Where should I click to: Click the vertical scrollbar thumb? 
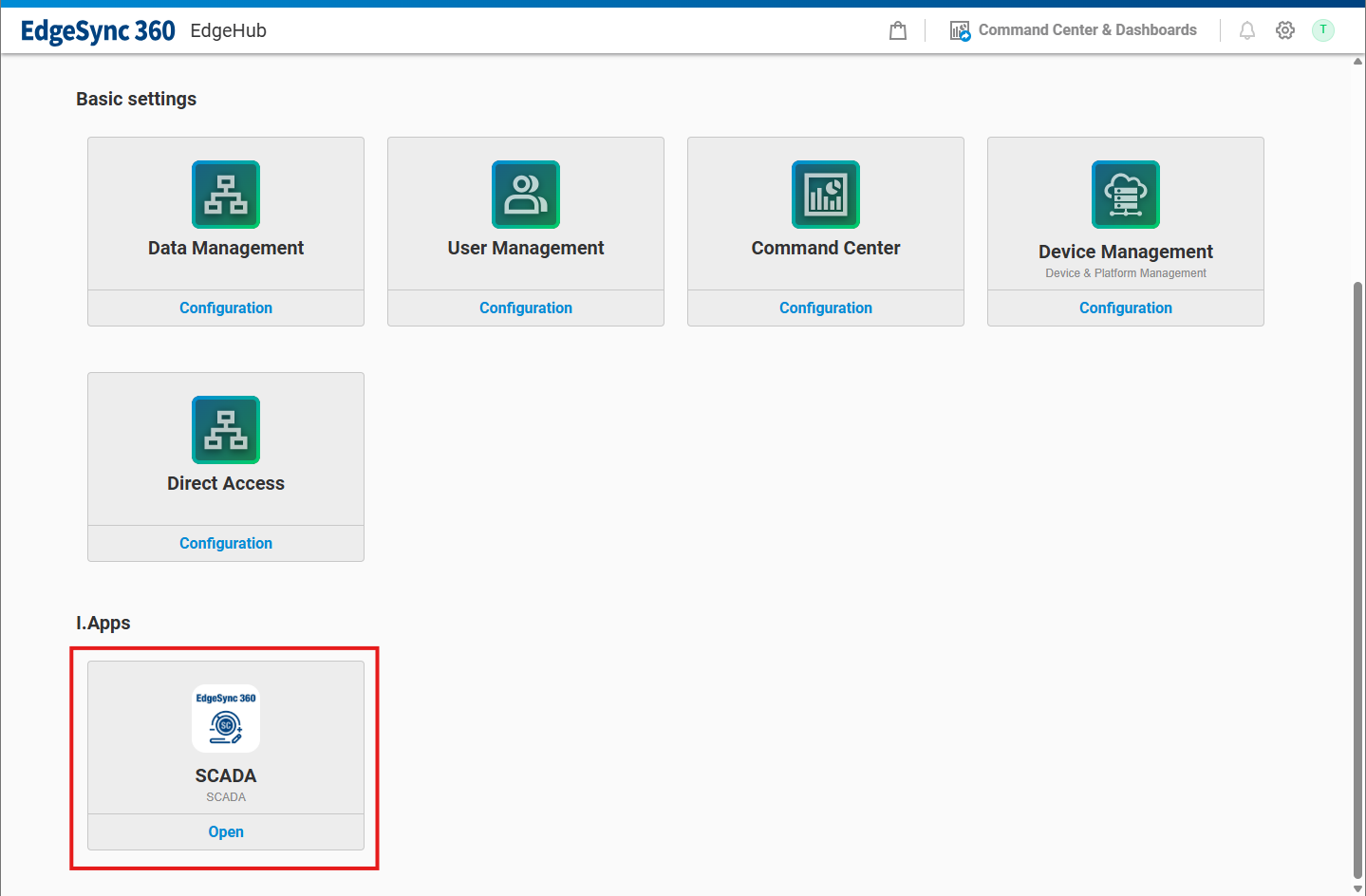click(1357, 579)
